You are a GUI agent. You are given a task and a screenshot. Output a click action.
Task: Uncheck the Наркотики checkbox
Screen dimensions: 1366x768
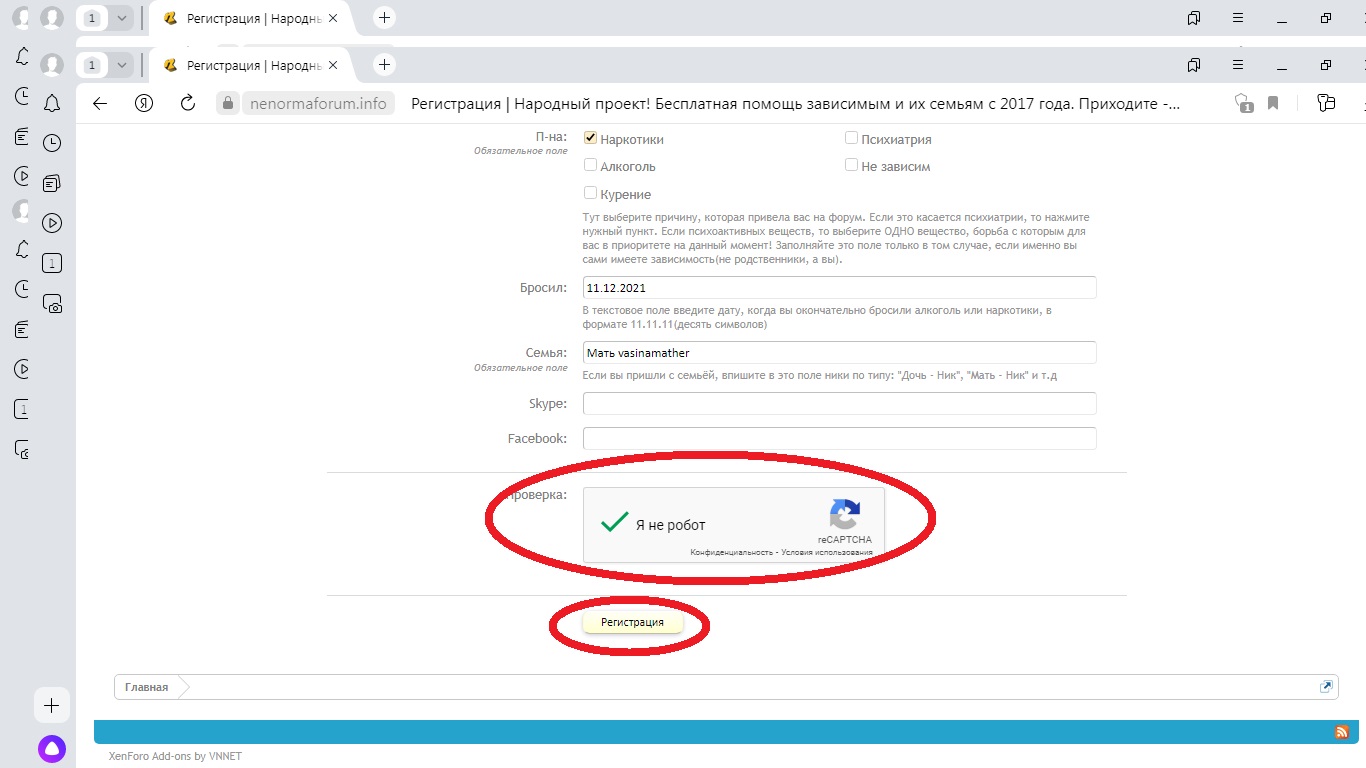pos(590,139)
